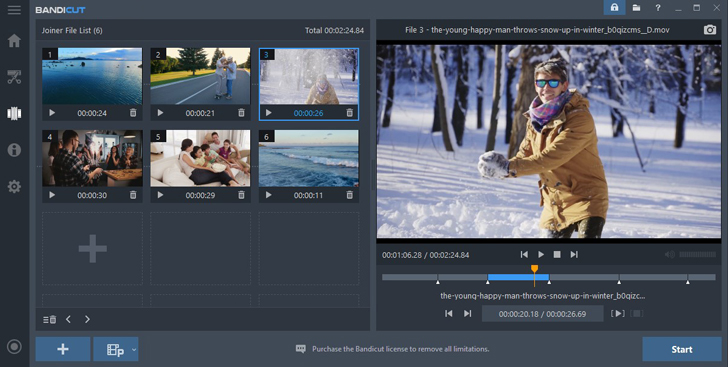Play clip 3 (00:00:26)
Screen dimensions: 728x367
point(268,113)
